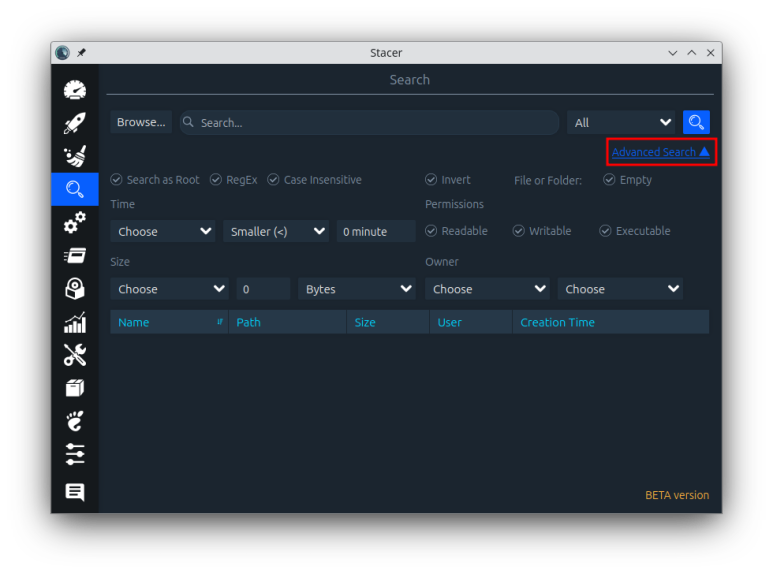Sort results by User column

click(x=471, y=322)
